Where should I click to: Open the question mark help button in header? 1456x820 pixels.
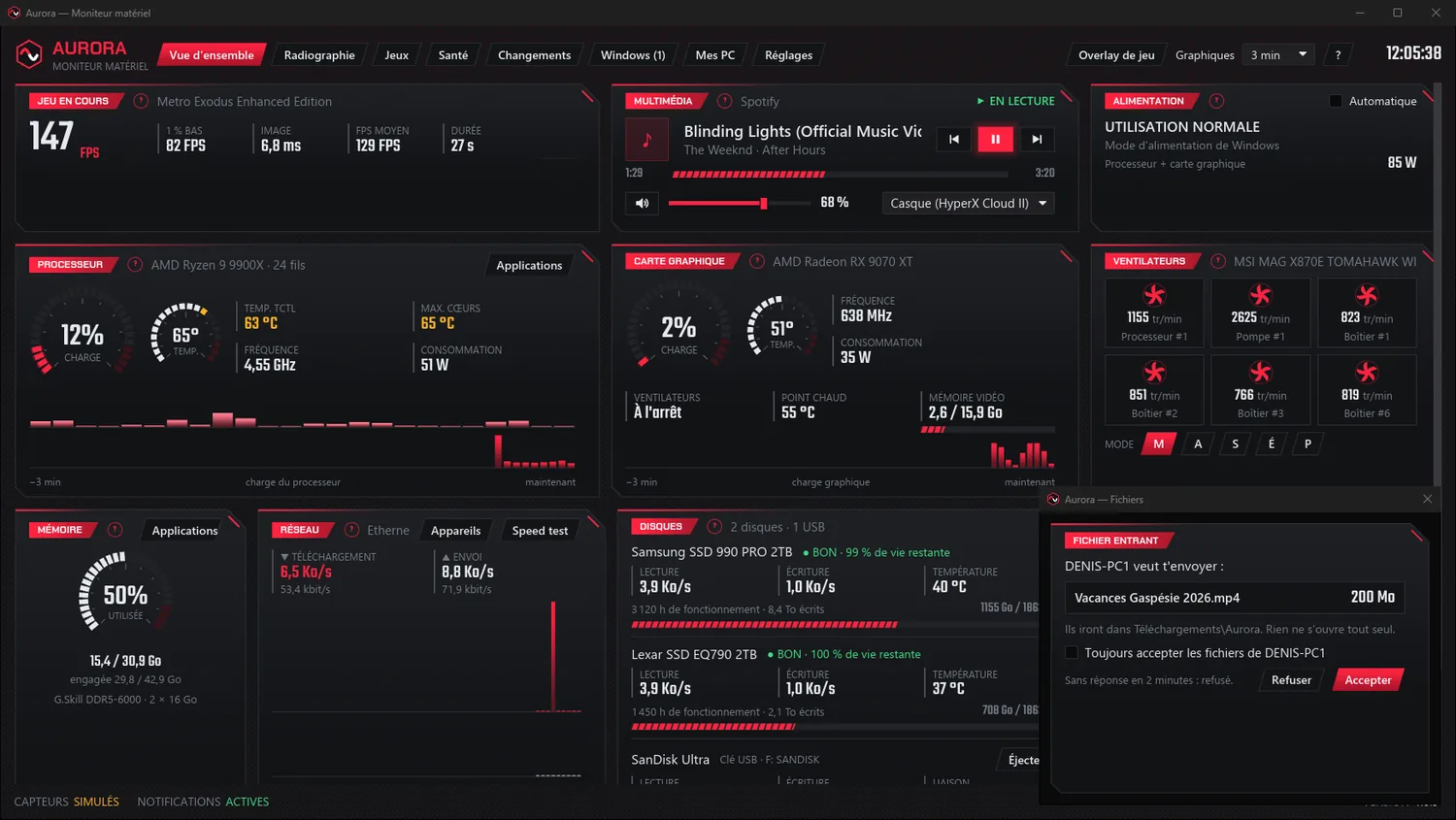(1338, 55)
